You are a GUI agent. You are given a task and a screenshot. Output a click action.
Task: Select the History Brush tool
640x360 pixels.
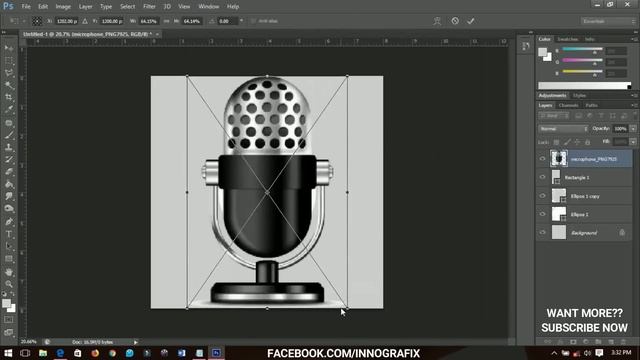(9, 160)
